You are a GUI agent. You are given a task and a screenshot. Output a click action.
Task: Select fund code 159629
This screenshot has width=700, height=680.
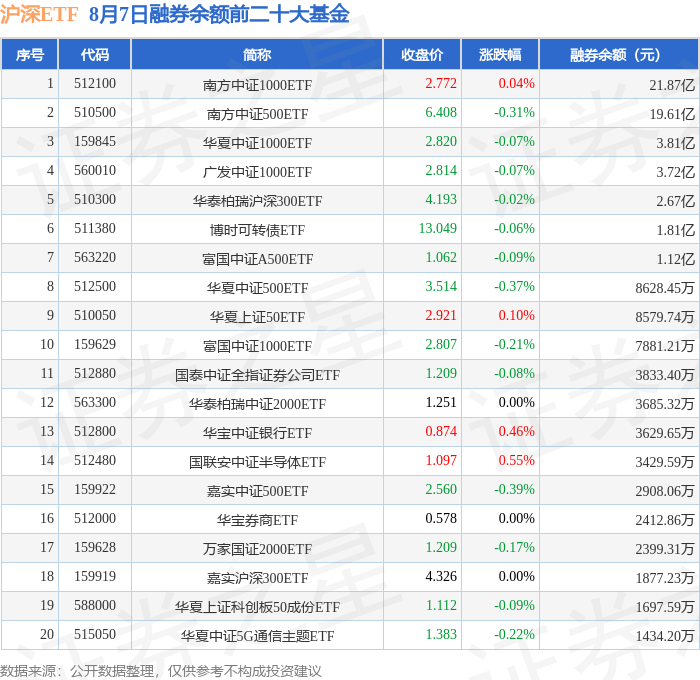(x=95, y=344)
